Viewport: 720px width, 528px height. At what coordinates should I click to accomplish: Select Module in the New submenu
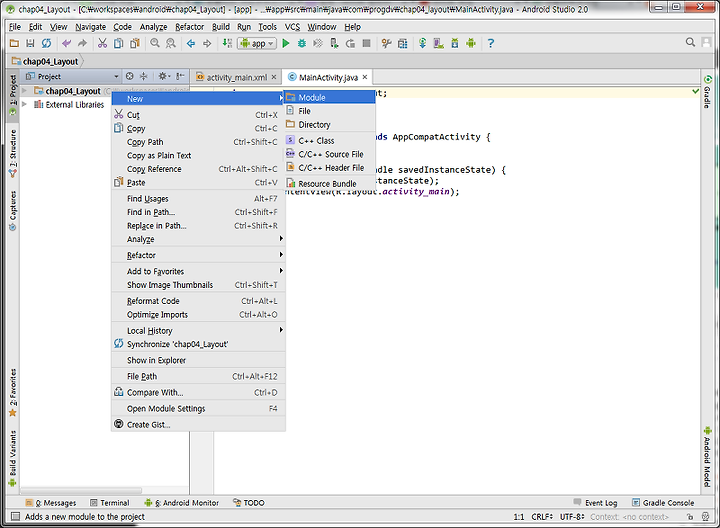tap(330, 97)
